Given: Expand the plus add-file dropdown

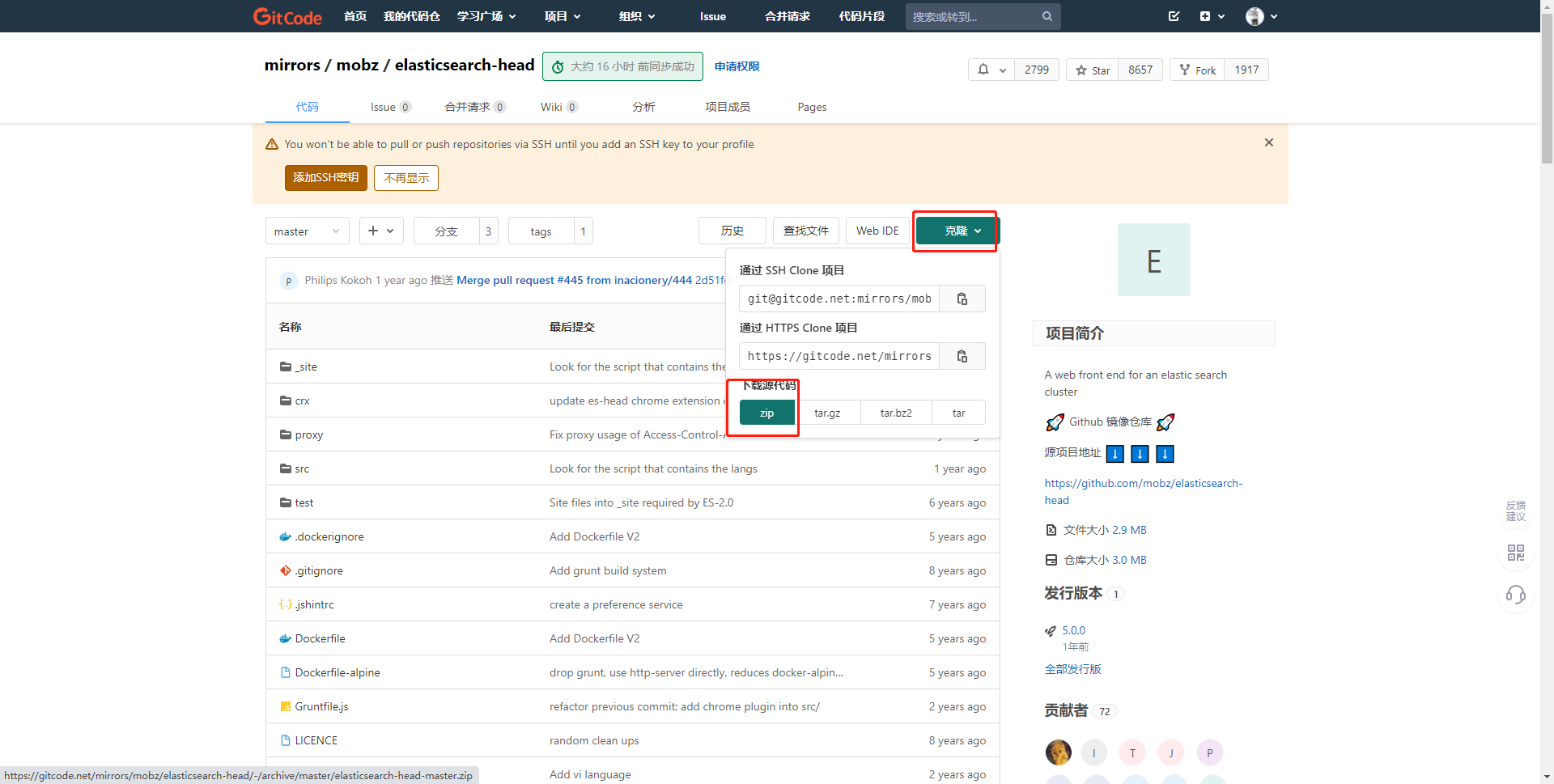Looking at the screenshot, I should pos(381,231).
